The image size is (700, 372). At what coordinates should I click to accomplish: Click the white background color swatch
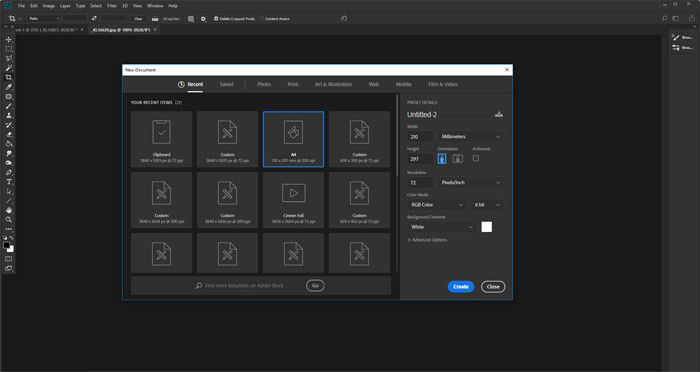click(487, 227)
